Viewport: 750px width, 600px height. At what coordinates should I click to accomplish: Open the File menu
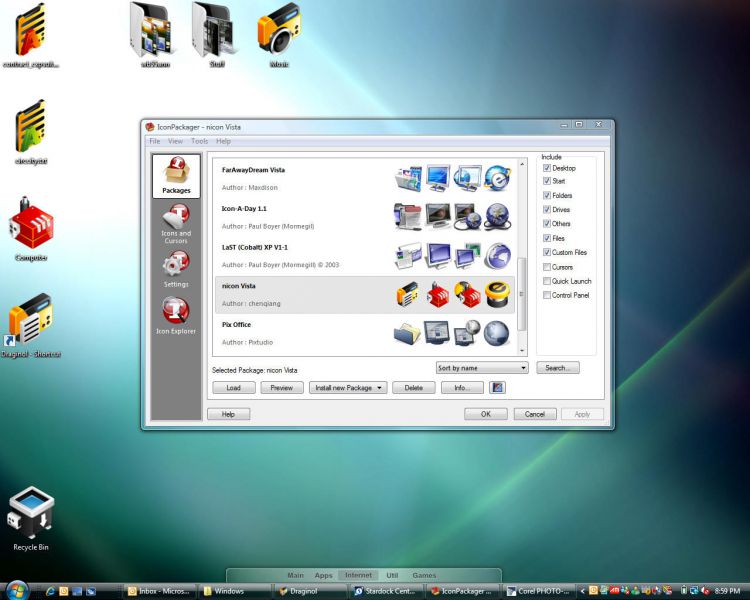(x=154, y=141)
